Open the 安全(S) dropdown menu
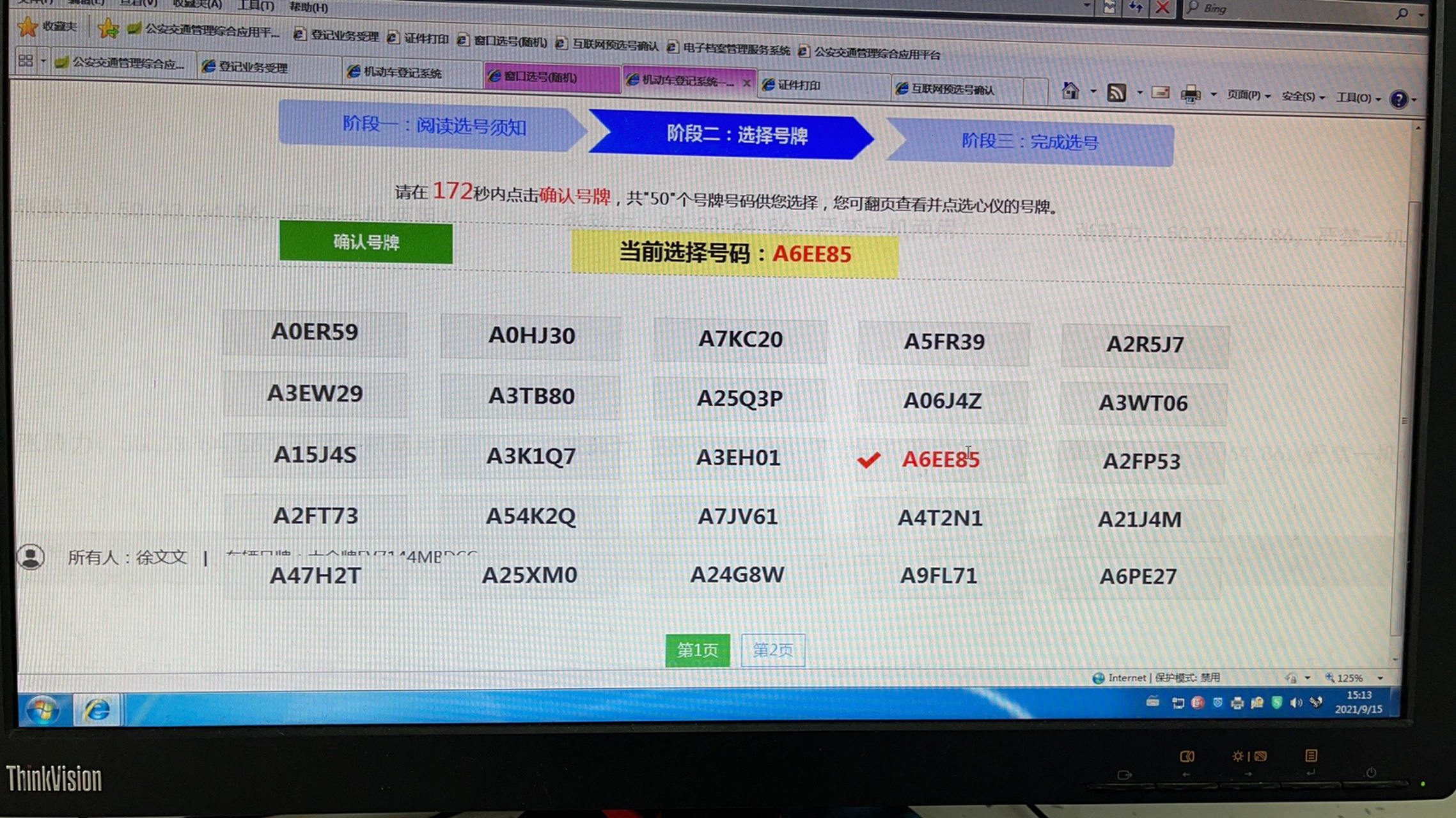 click(x=1298, y=96)
